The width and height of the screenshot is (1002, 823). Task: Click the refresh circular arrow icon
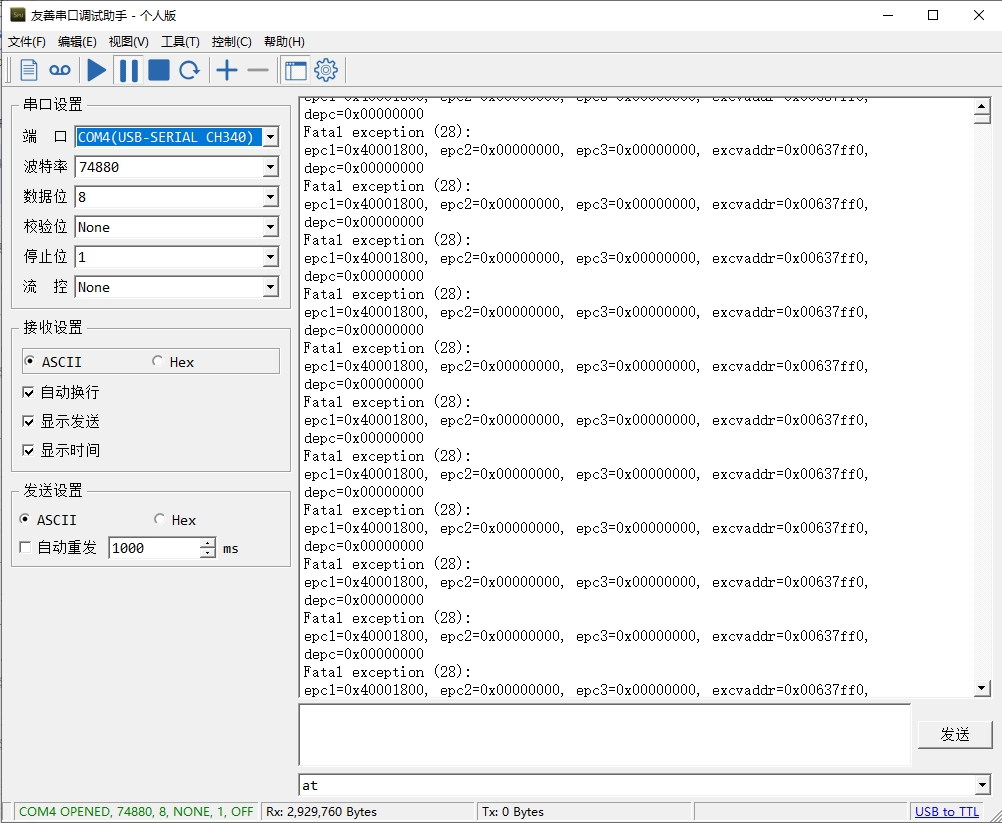[x=190, y=70]
